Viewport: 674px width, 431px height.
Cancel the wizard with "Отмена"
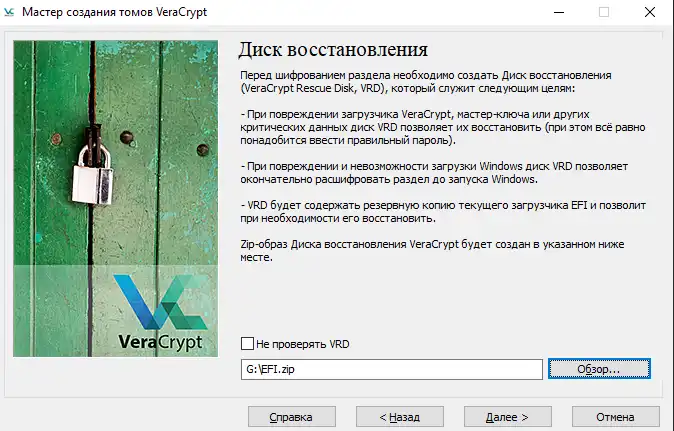[x=614, y=416]
